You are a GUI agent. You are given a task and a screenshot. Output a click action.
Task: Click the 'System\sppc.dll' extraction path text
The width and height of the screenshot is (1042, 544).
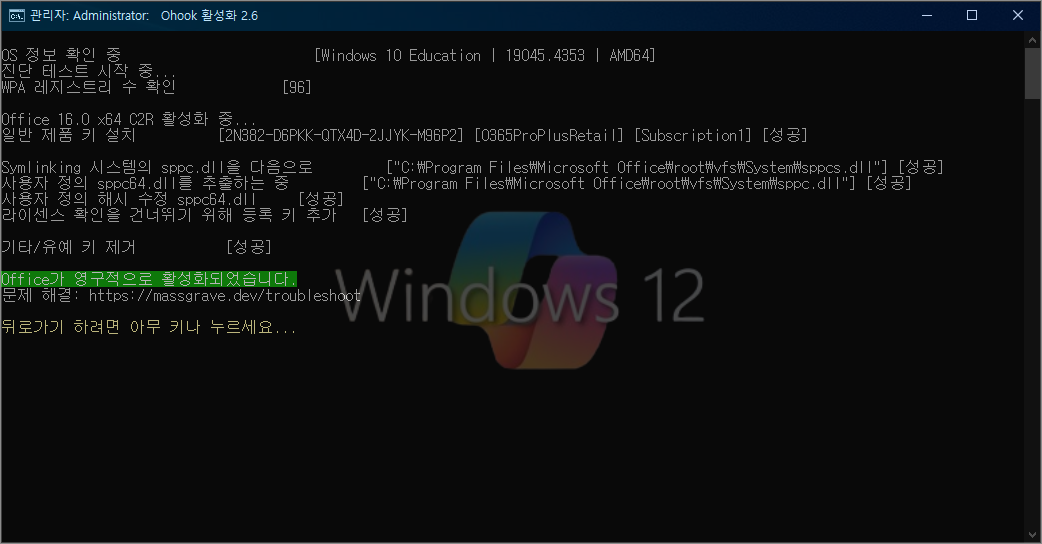[x=609, y=183]
